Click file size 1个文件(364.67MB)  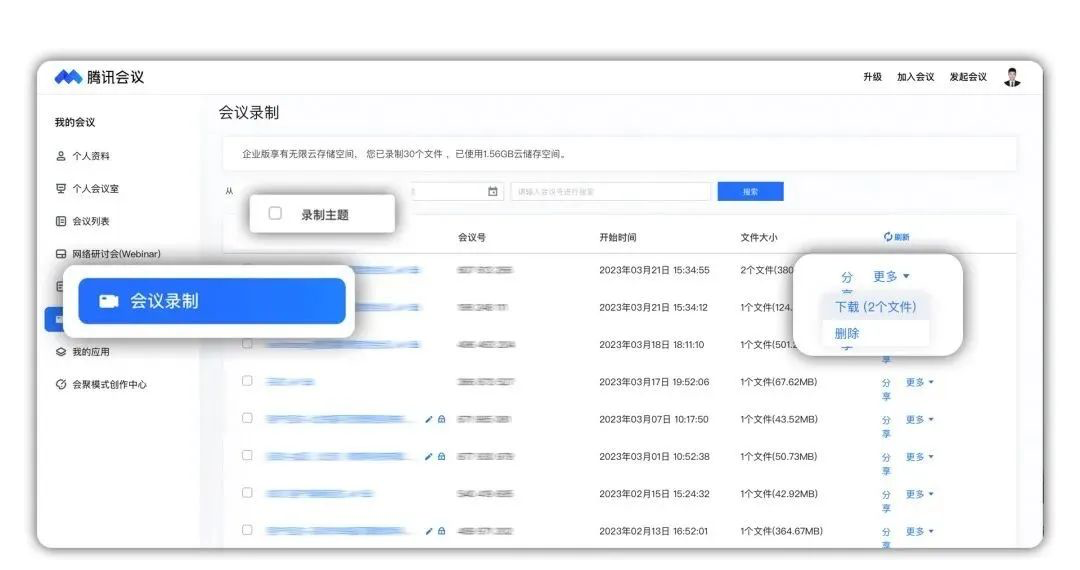[x=782, y=531]
